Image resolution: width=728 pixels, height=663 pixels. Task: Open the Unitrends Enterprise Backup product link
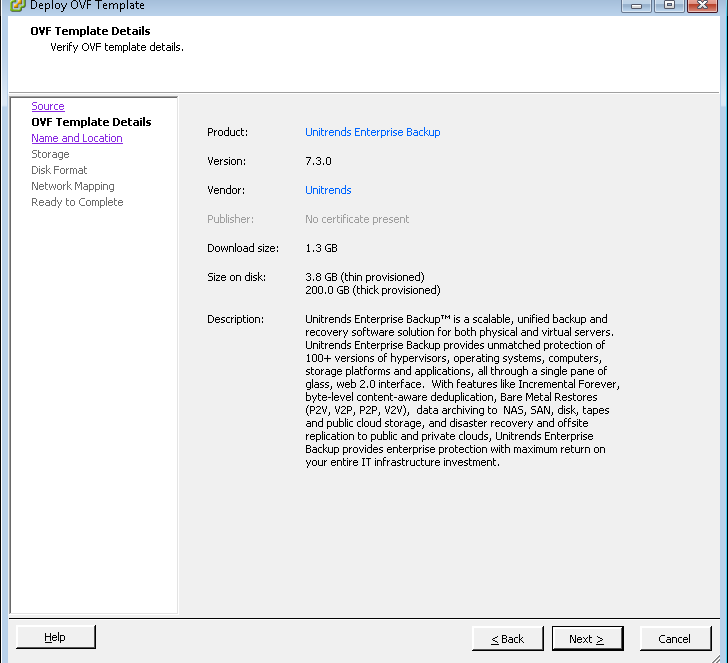tap(373, 132)
